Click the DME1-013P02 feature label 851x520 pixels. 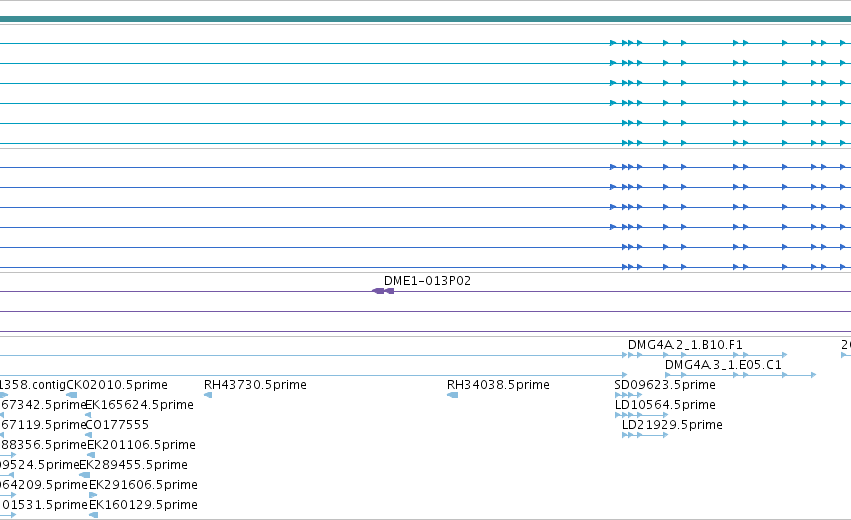pyautogui.click(x=427, y=281)
